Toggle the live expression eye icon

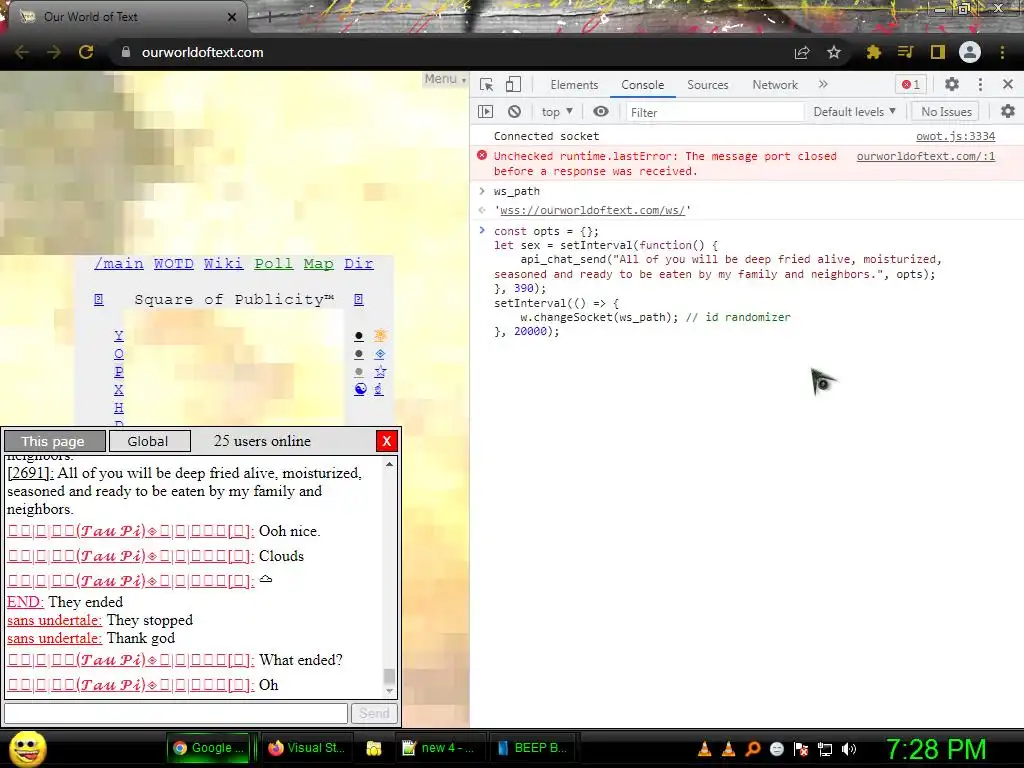(x=601, y=112)
